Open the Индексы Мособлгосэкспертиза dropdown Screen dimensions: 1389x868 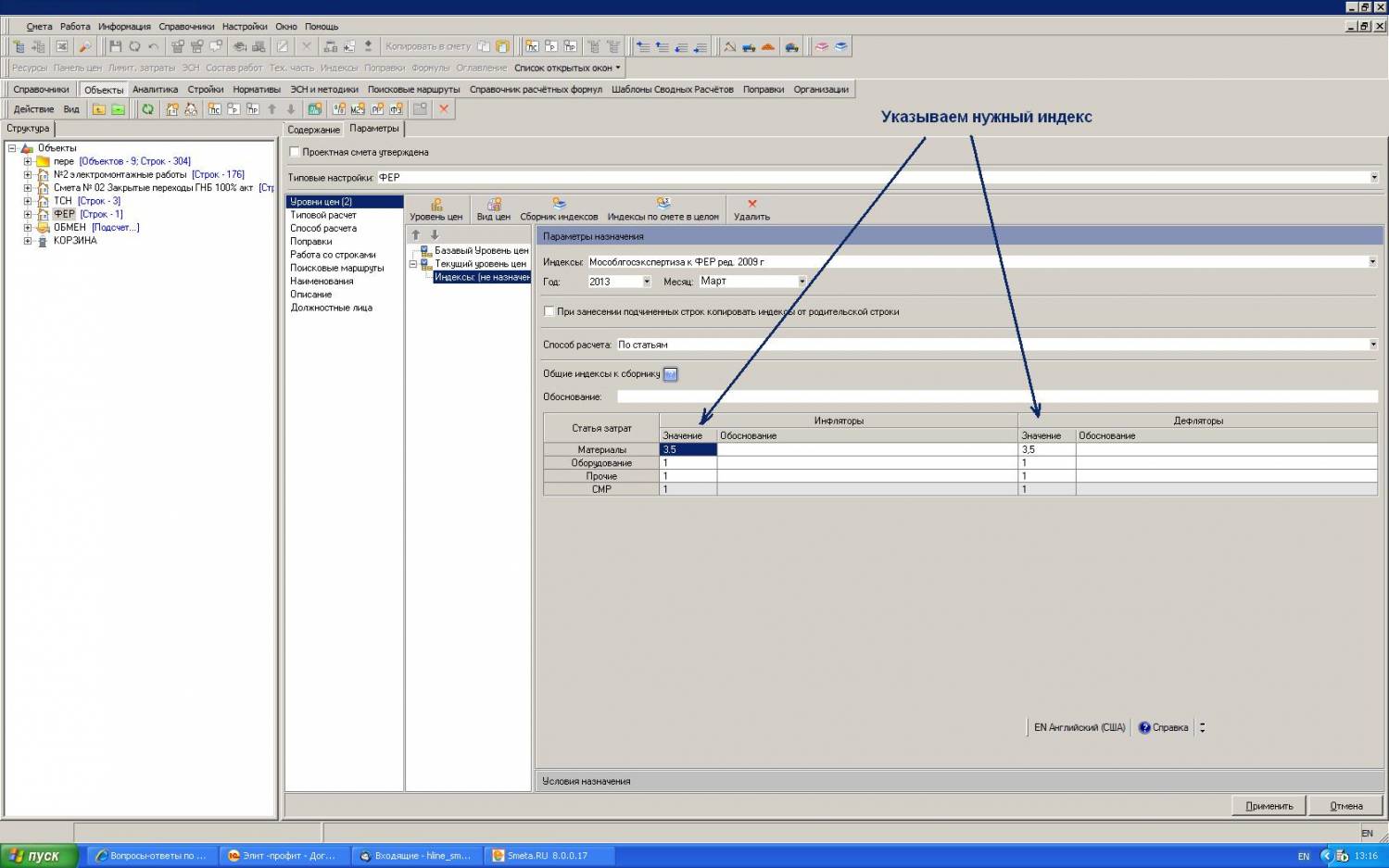tap(1372, 262)
